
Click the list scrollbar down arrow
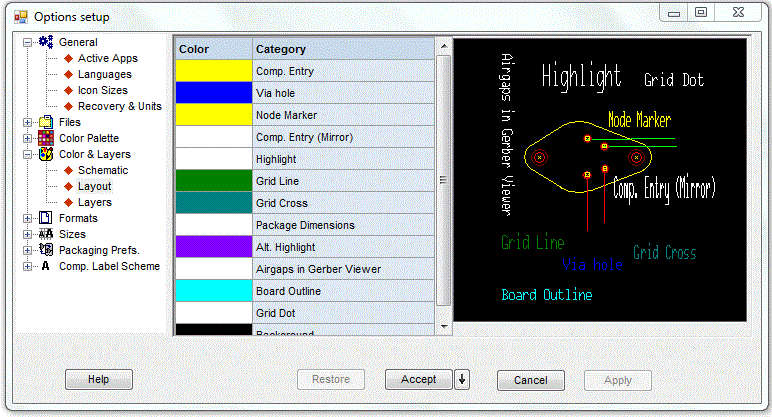click(444, 327)
